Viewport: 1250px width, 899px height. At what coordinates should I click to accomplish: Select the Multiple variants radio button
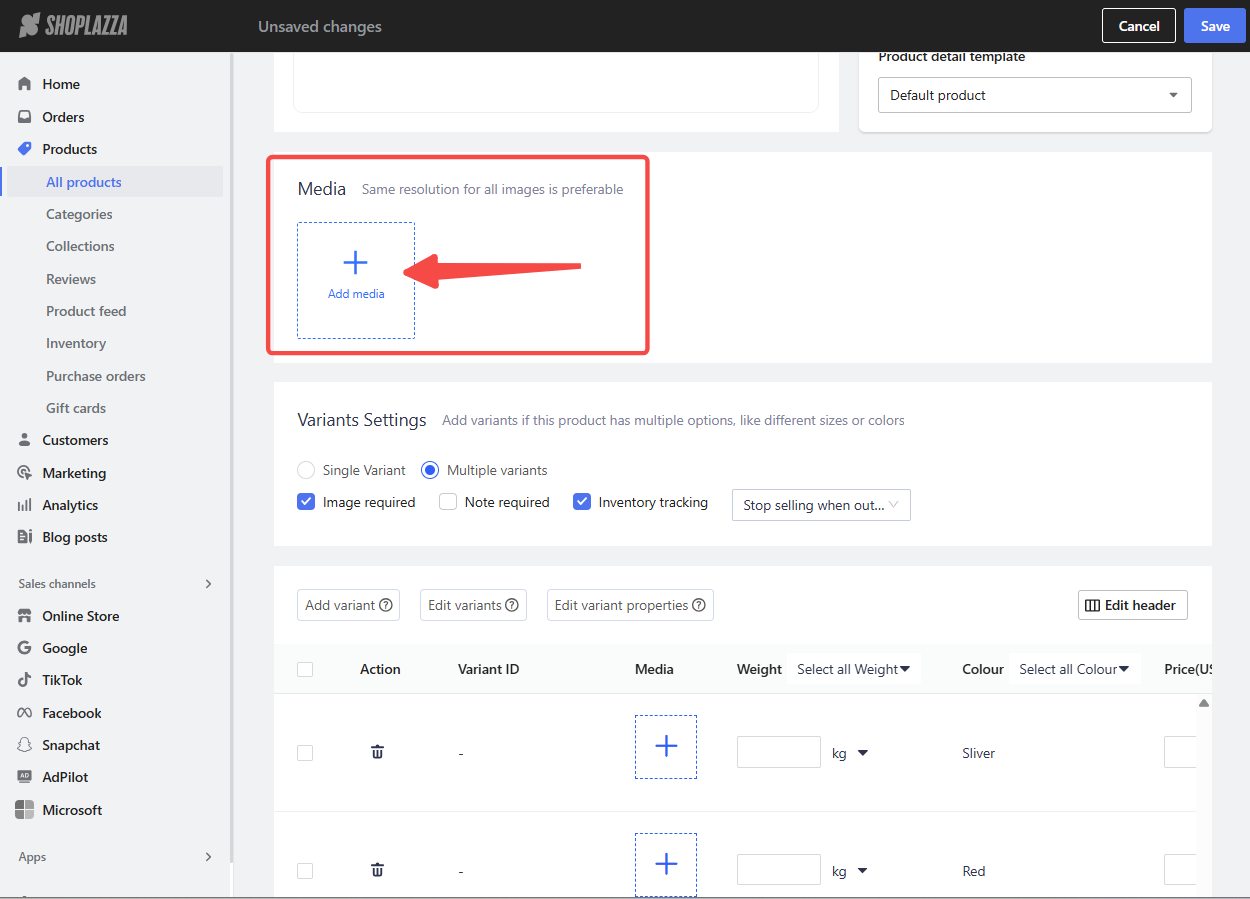[x=430, y=470]
